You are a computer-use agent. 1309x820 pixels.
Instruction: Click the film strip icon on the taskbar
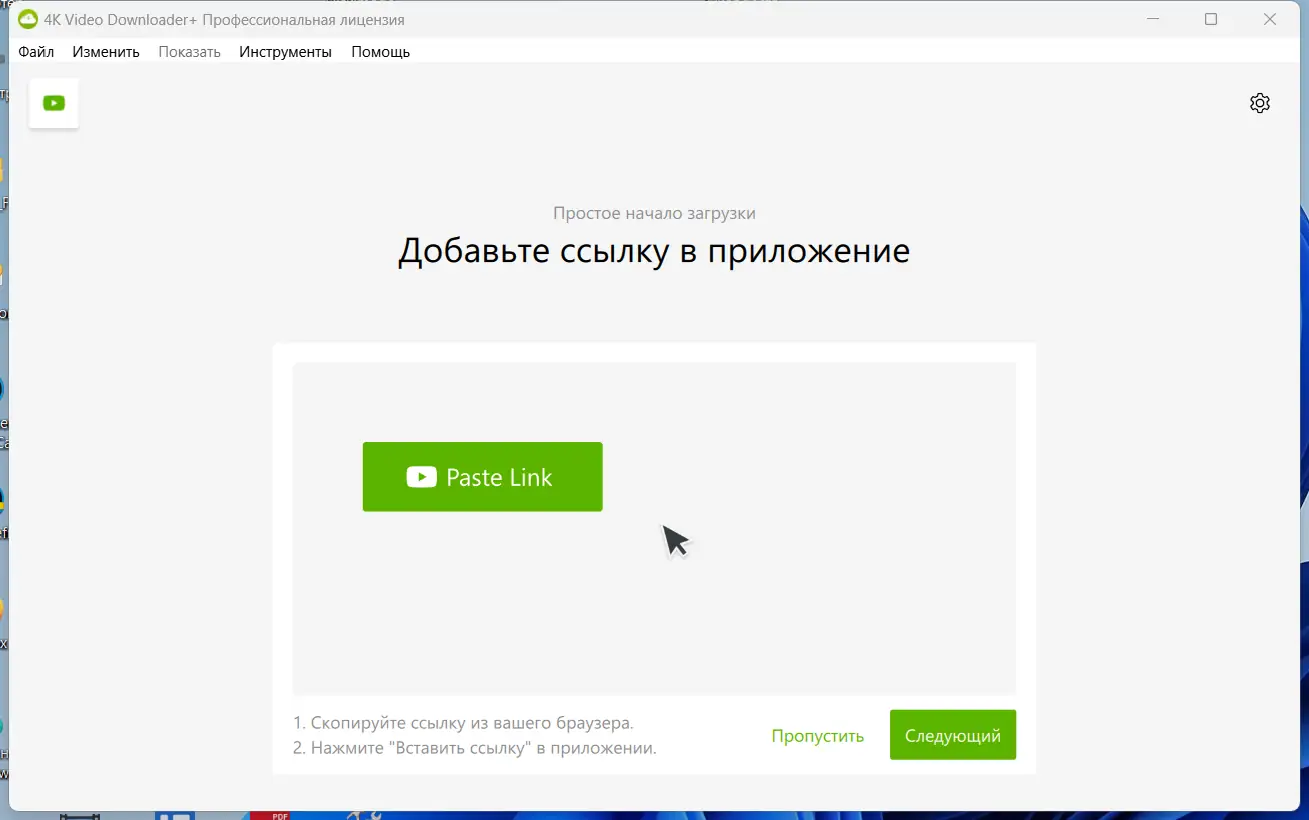(x=80, y=815)
